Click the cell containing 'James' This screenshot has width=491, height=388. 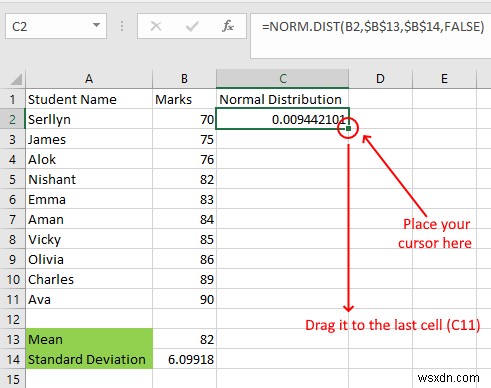pos(89,139)
